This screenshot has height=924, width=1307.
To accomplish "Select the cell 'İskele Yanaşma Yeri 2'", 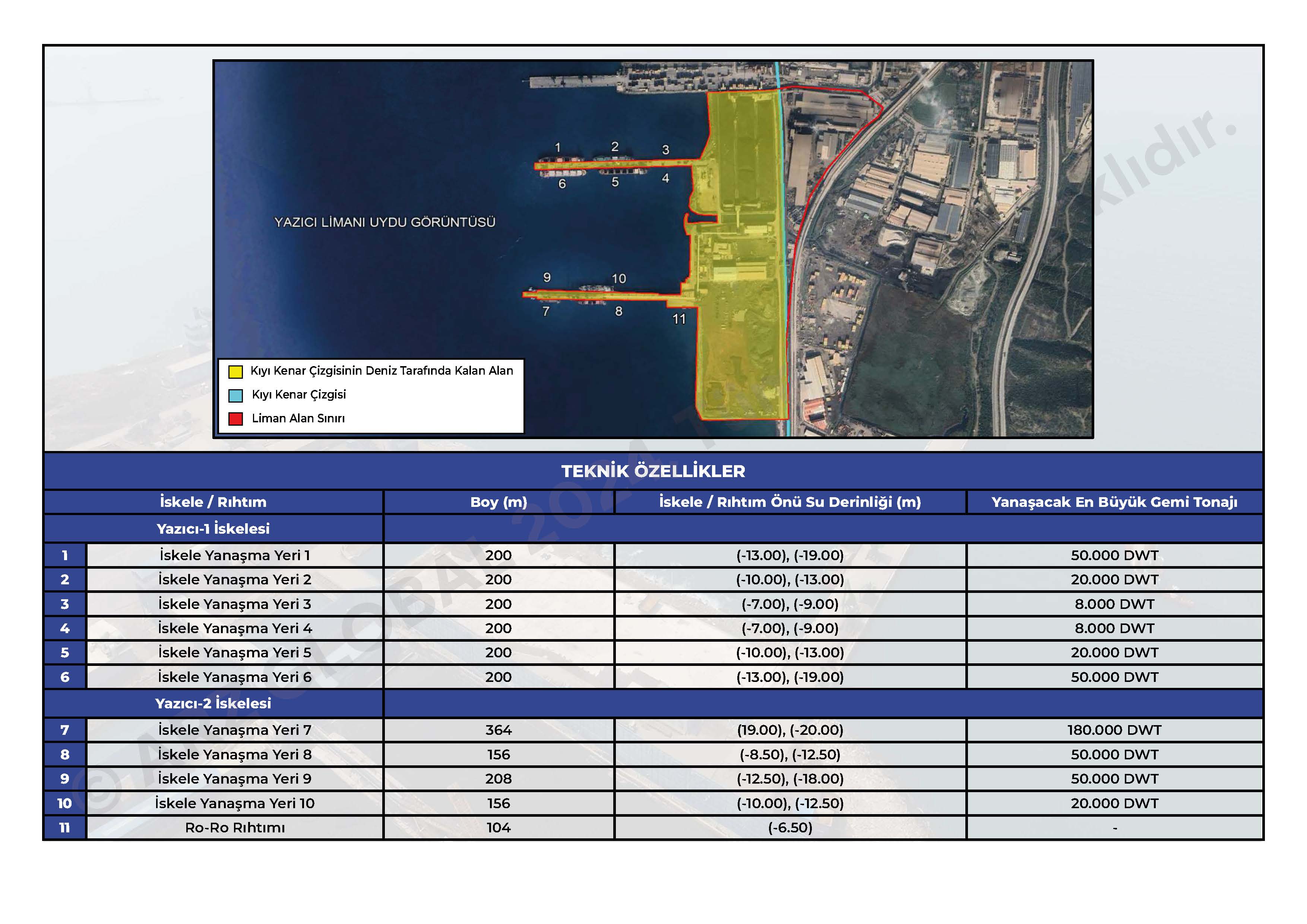I will [x=235, y=580].
